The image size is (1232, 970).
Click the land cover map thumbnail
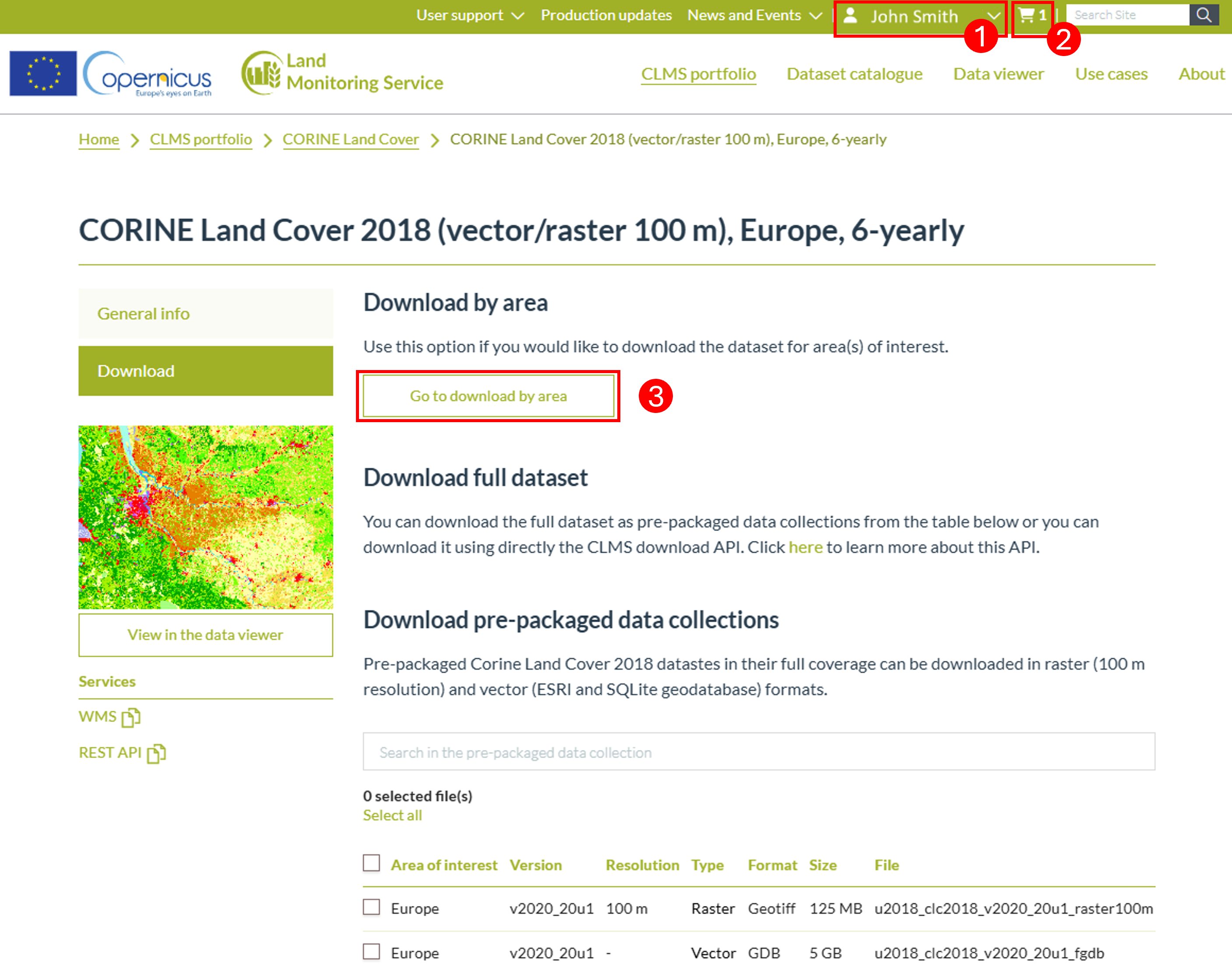coord(205,517)
